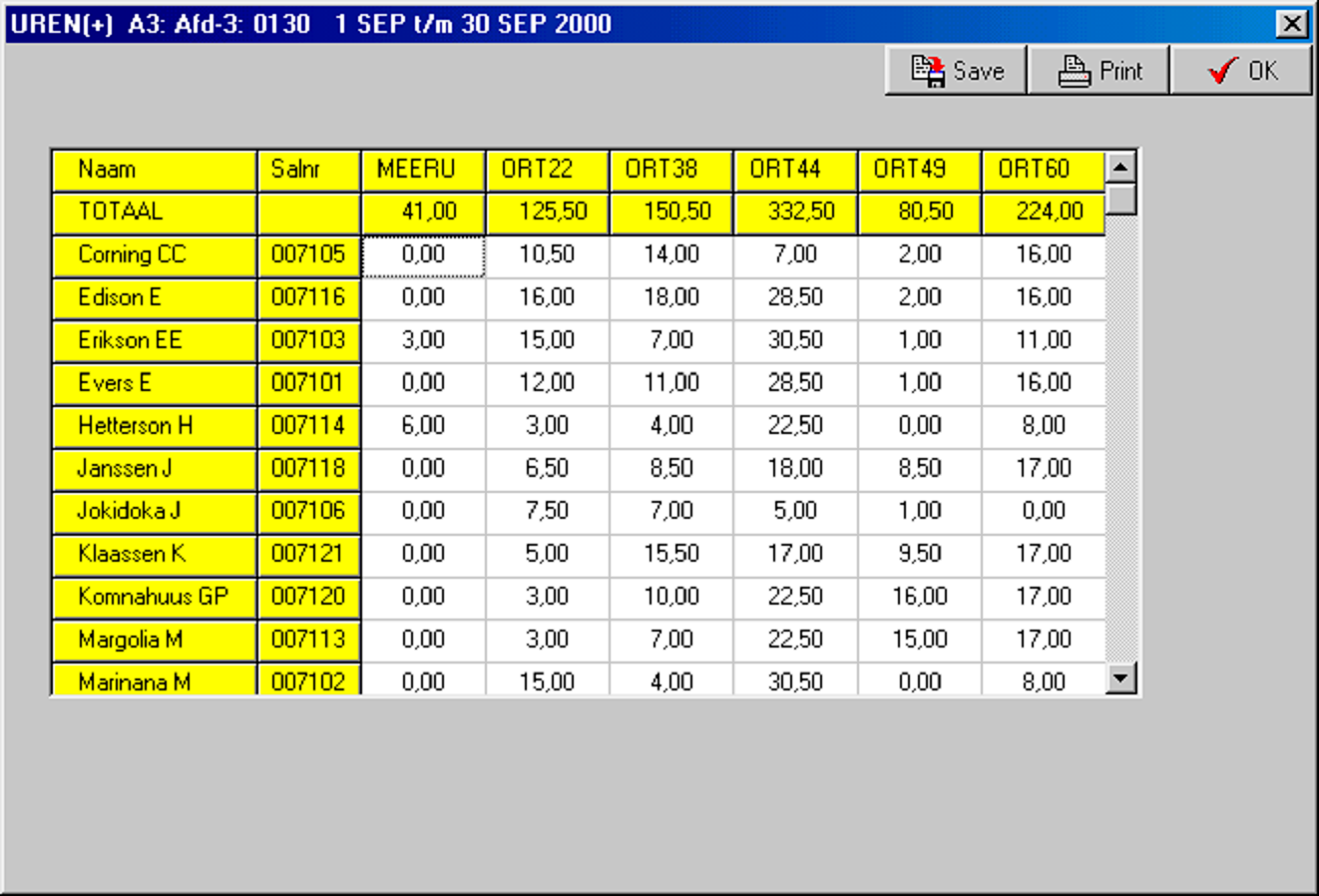The height and width of the screenshot is (896, 1319).
Task: Click total value 332,50 under ORT44
Action: tap(795, 213)
